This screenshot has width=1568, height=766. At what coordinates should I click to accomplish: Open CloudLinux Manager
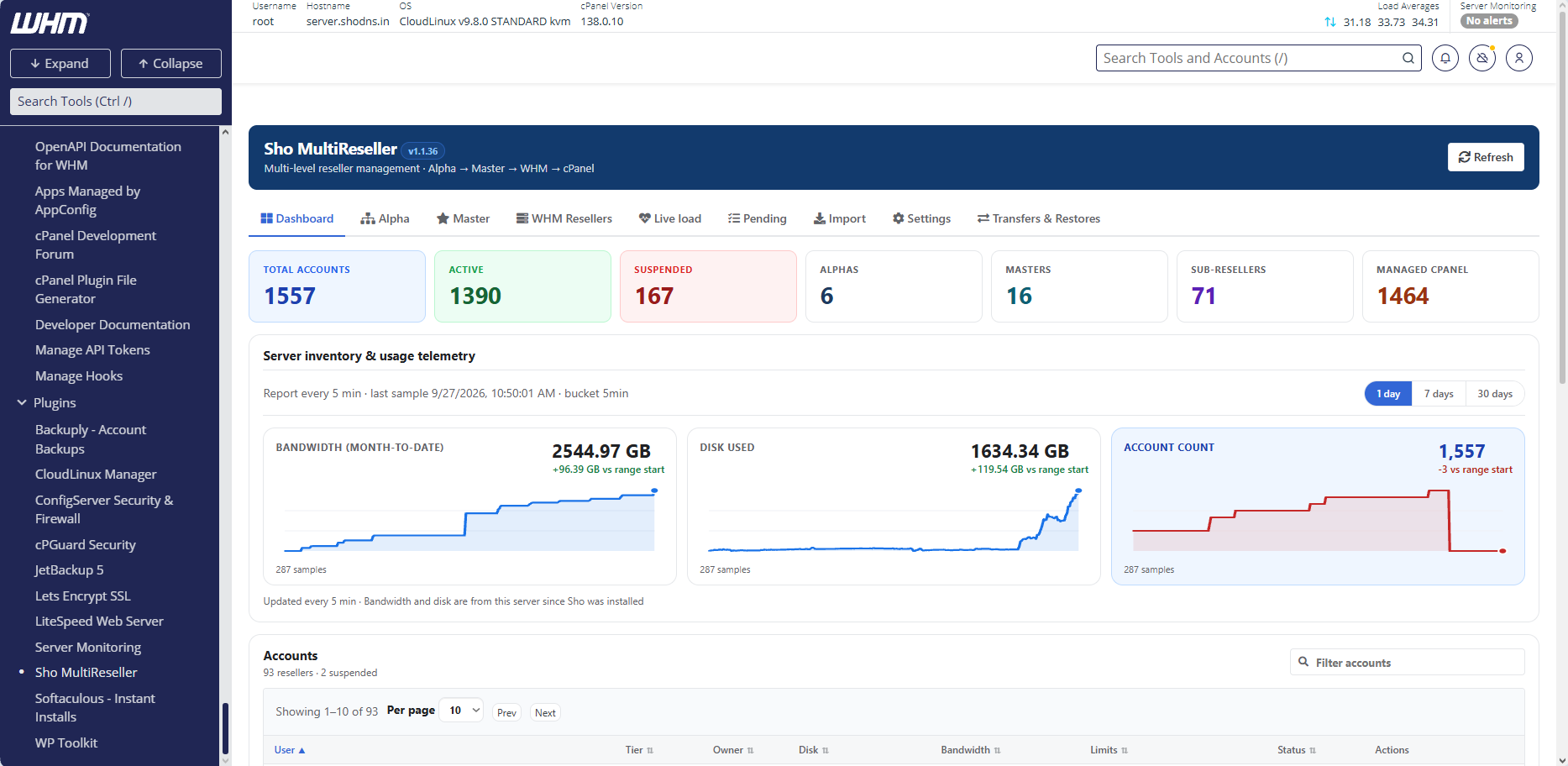(x=96, y=474)
